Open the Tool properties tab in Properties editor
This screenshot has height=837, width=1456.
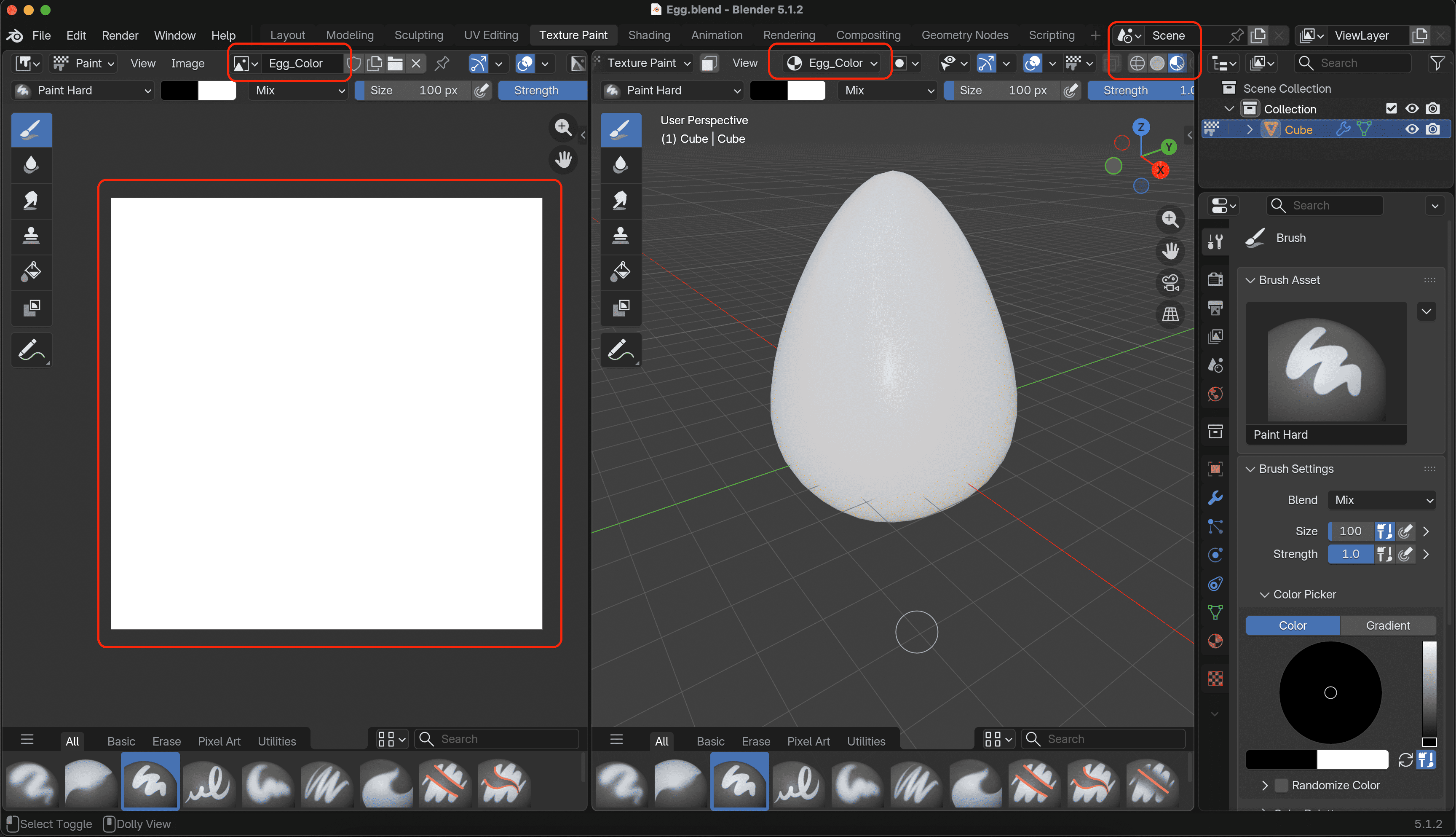pos(1215,242)
